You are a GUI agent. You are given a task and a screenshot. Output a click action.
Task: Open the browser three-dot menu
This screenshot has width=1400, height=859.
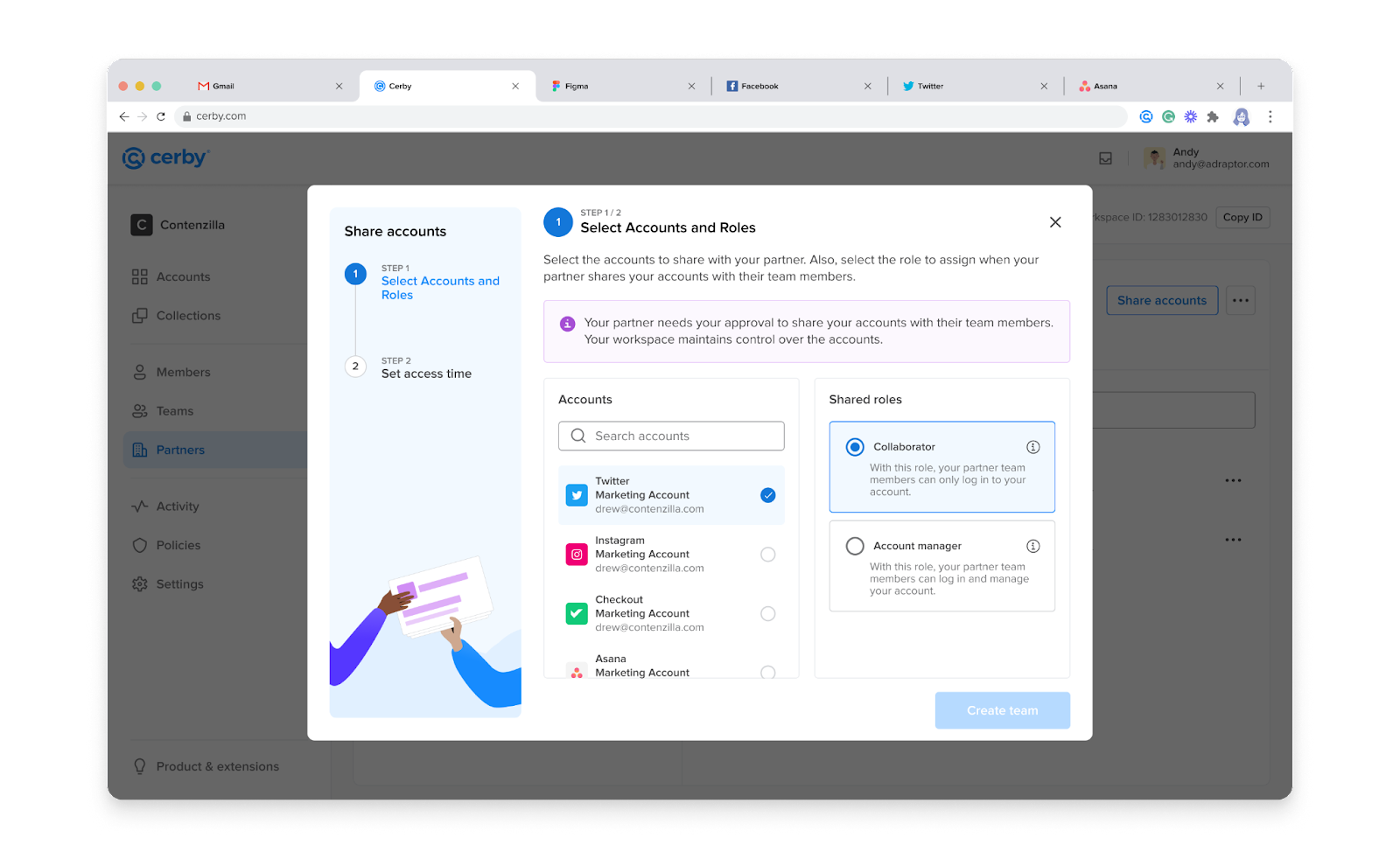1270,116
